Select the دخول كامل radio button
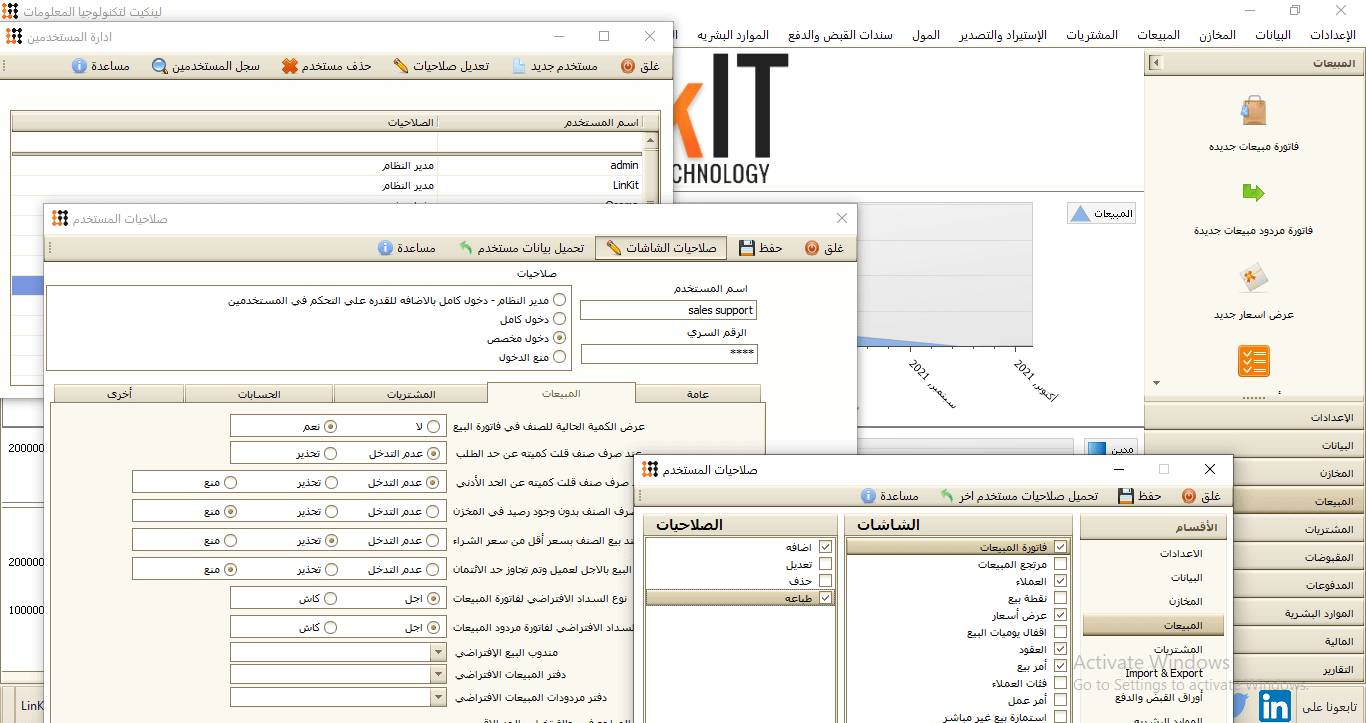 coord(559,319)
